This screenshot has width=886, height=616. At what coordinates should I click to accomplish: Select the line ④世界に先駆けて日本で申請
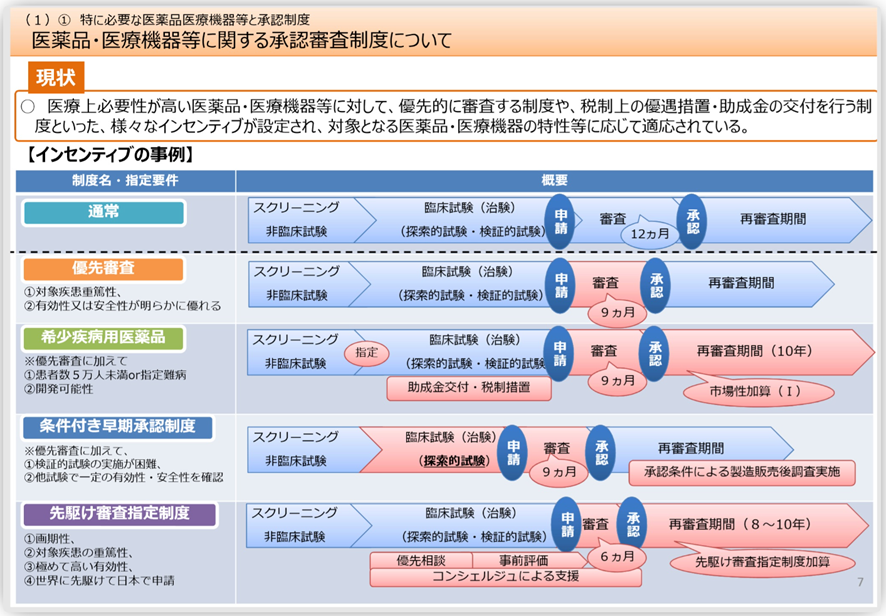tap(99, 581)
